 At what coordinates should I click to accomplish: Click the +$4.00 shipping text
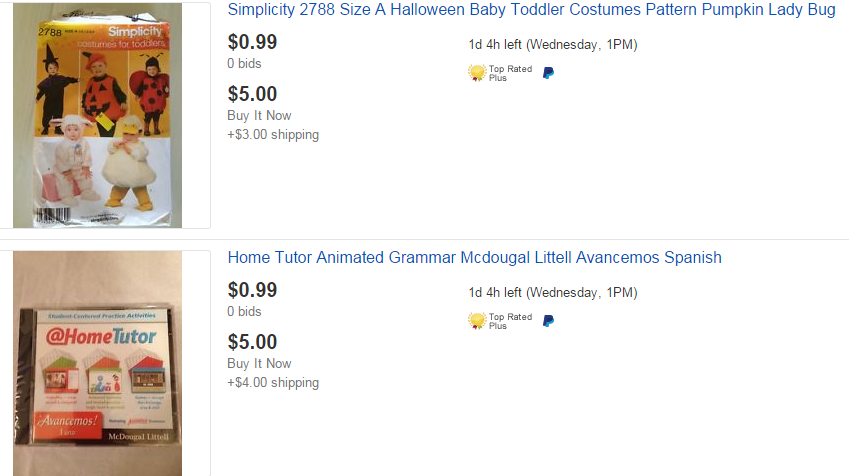[273, 383]
